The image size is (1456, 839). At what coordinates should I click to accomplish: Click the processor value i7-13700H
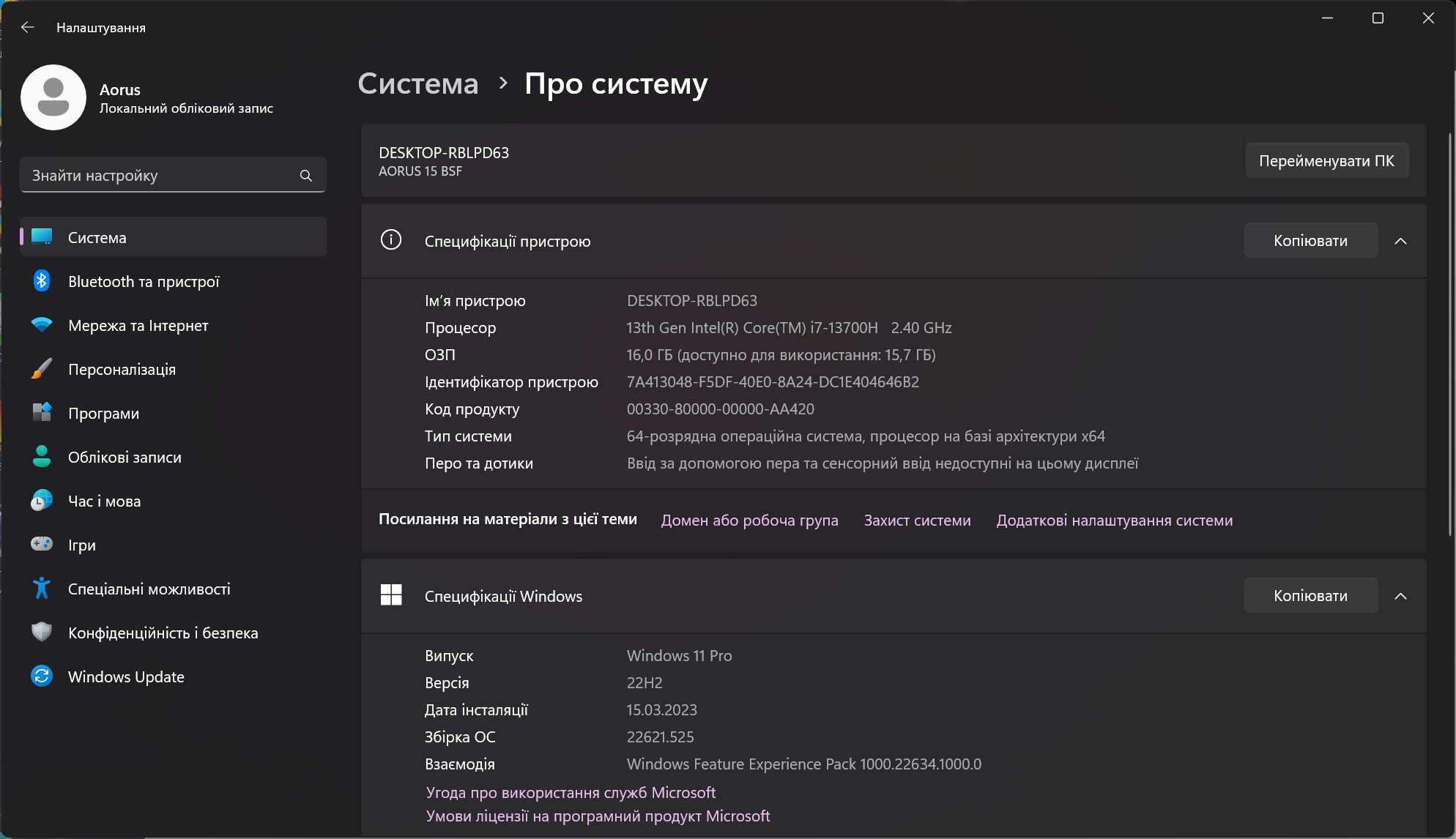point(789,327)
